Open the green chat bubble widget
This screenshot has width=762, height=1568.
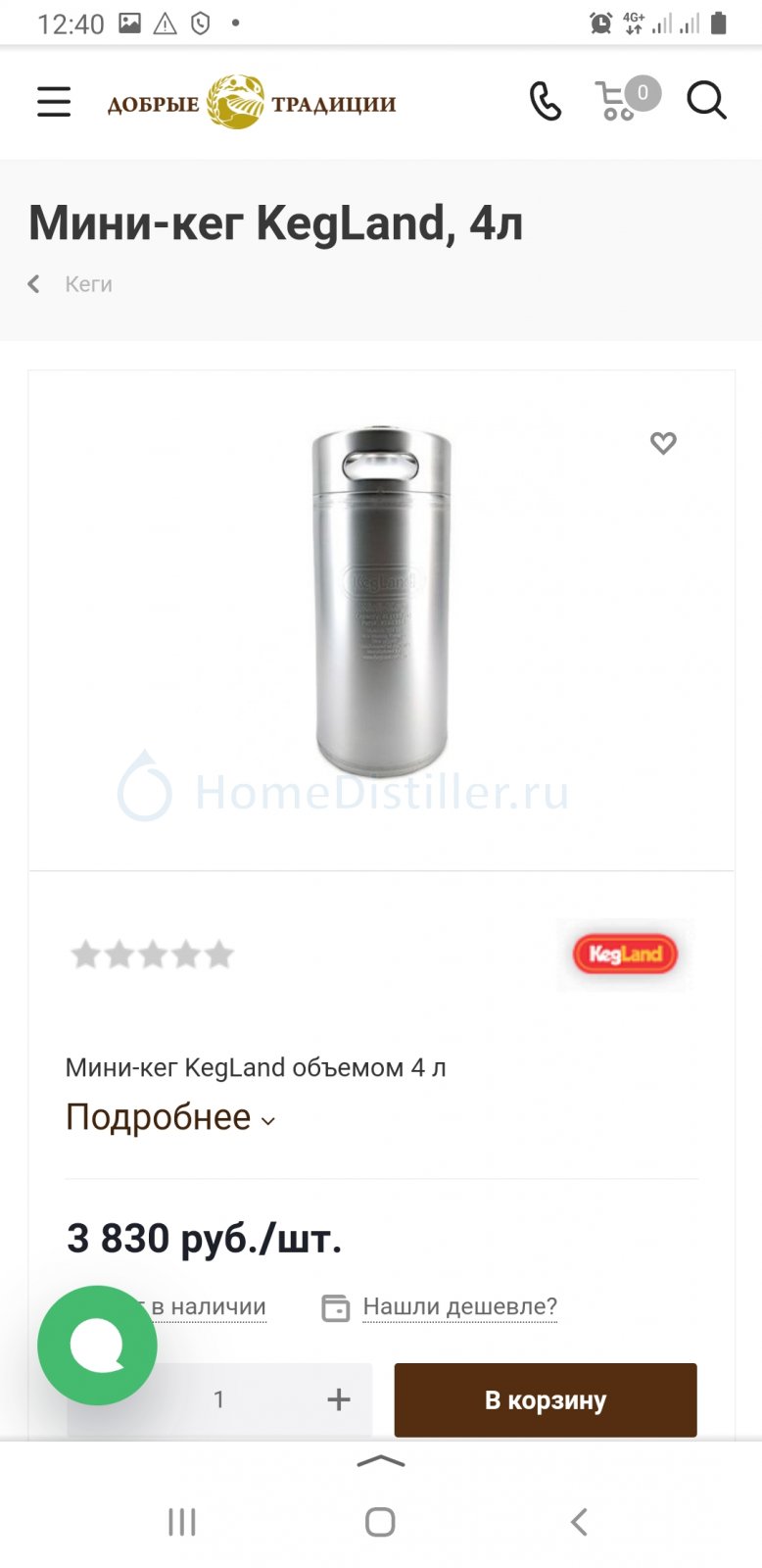click(x=97, y=1346)
